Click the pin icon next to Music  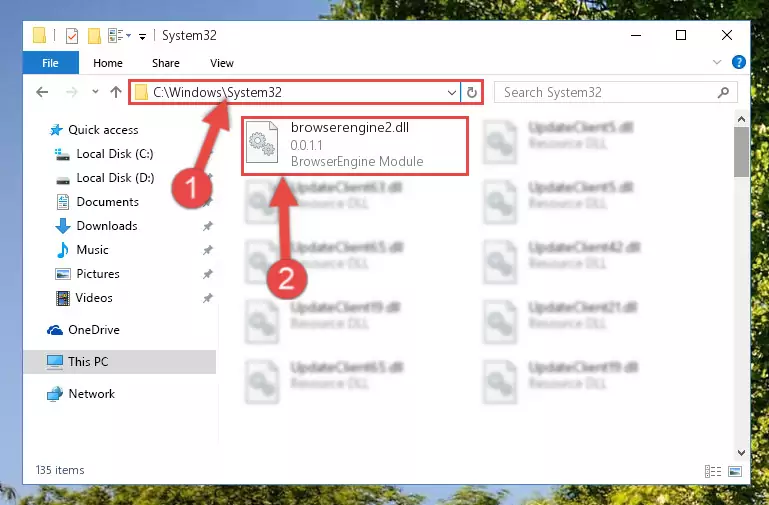[208, 250]
